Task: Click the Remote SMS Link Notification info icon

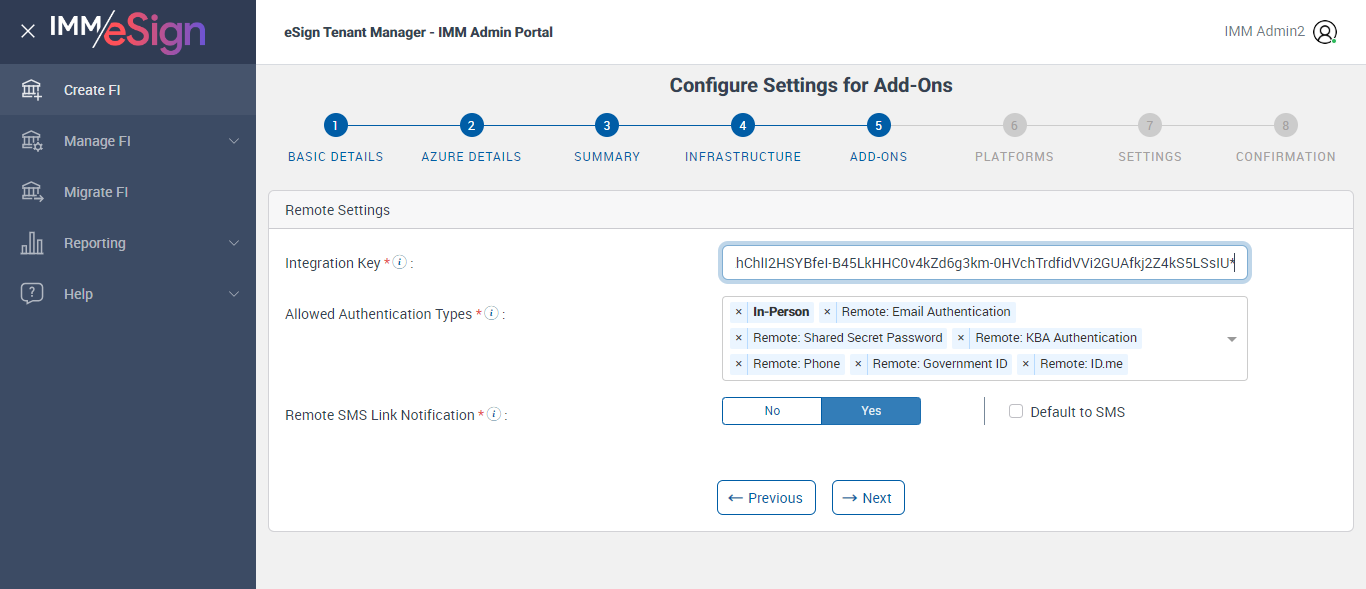Action: (x=494, y=414)
